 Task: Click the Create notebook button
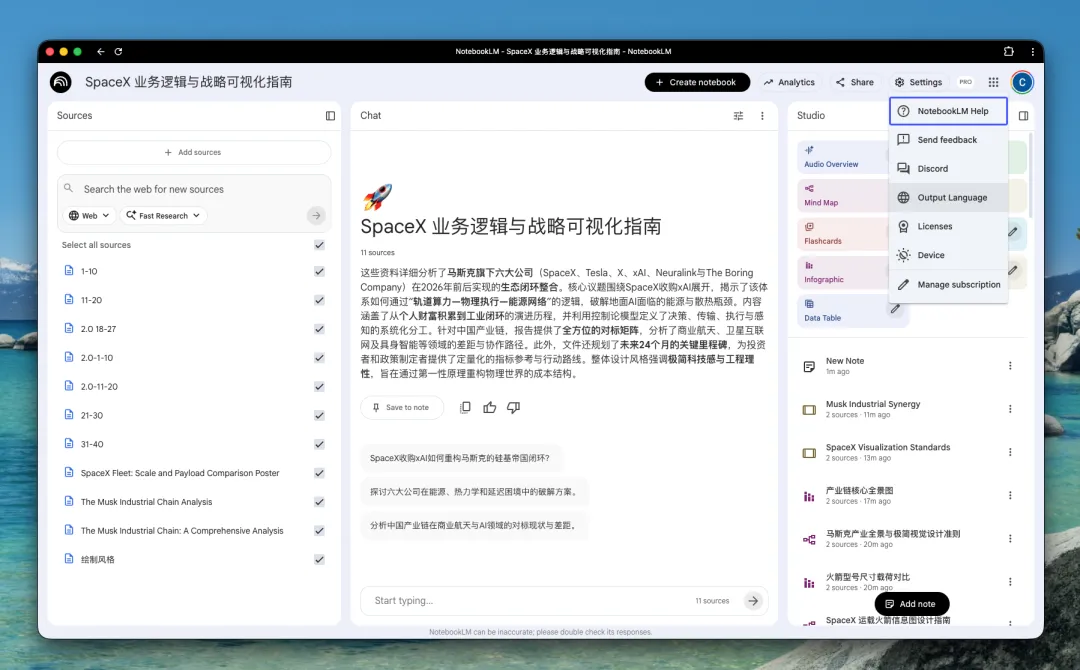[x=697, y=82]
